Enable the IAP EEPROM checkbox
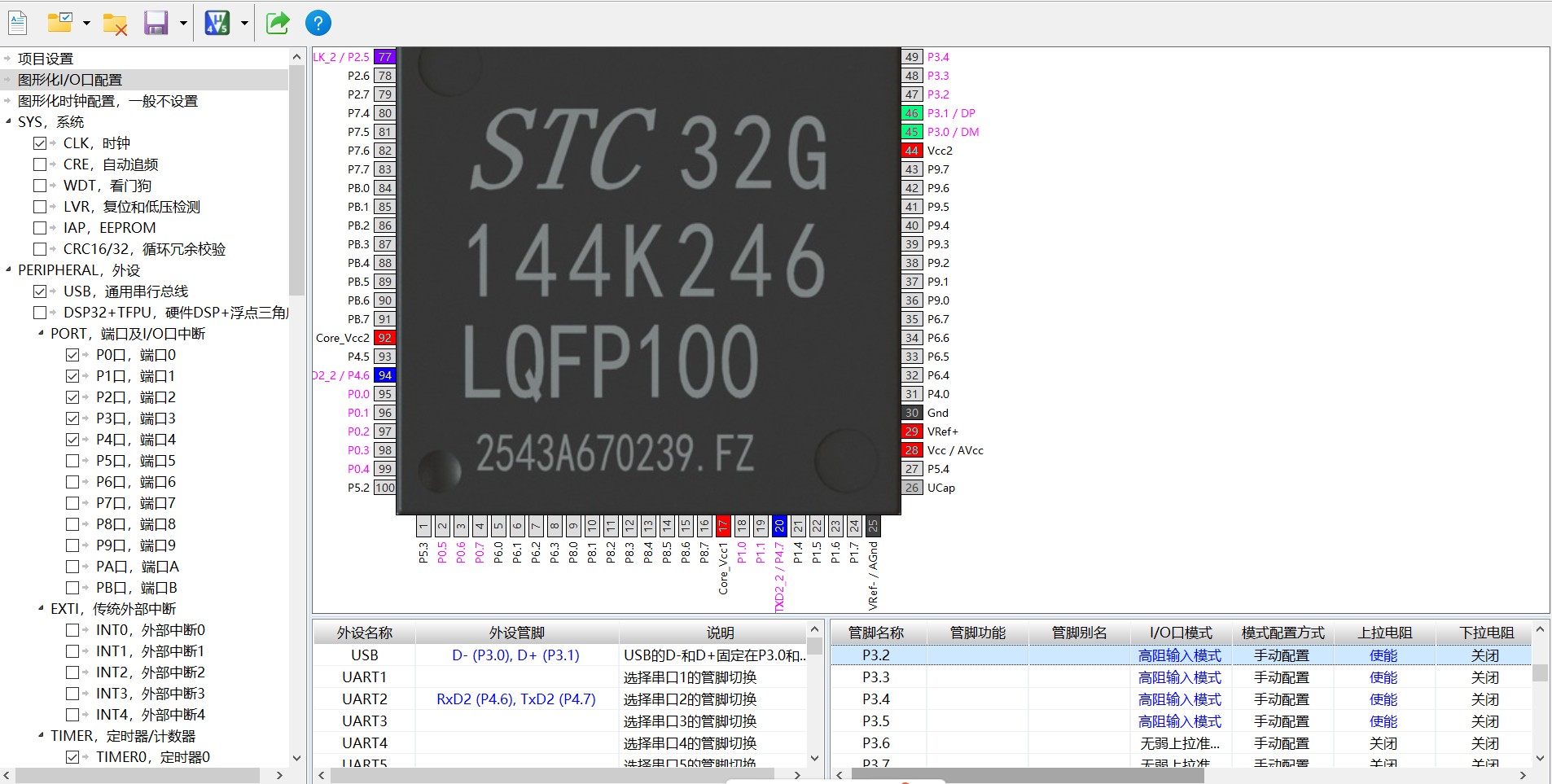 click(40, 228)
